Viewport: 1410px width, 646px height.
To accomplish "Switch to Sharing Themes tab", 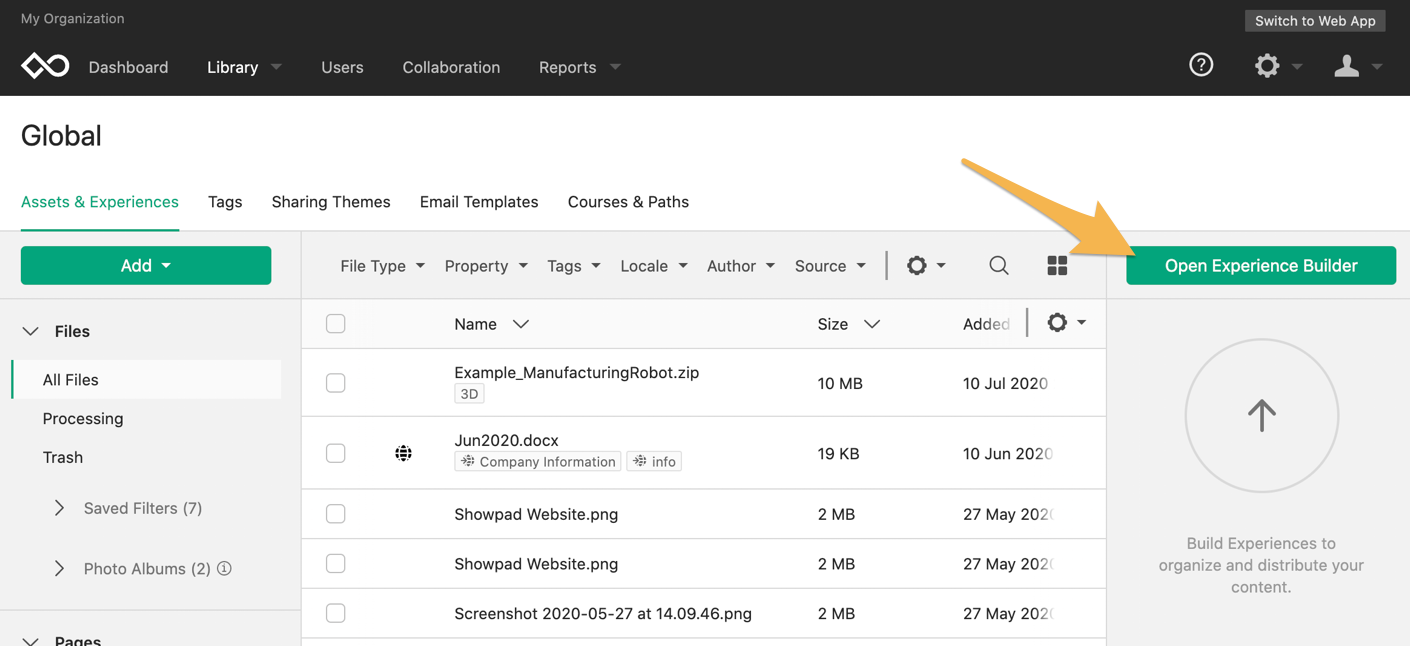I will (x=331, y=202).
